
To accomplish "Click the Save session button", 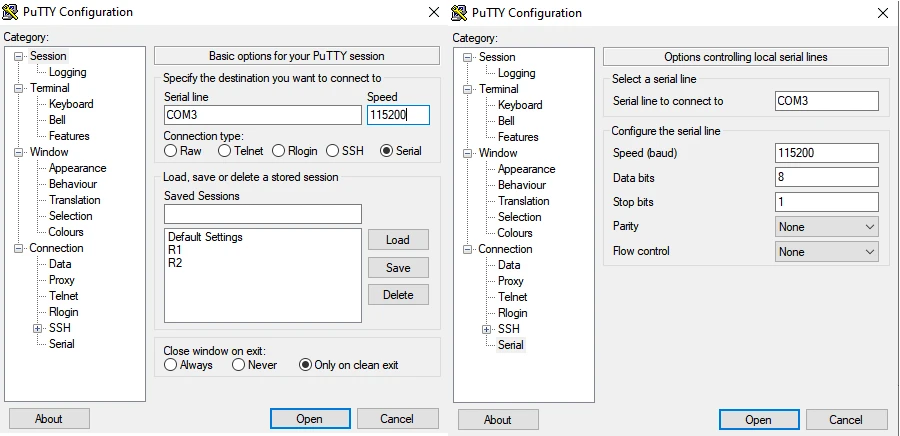I will 397,268.
